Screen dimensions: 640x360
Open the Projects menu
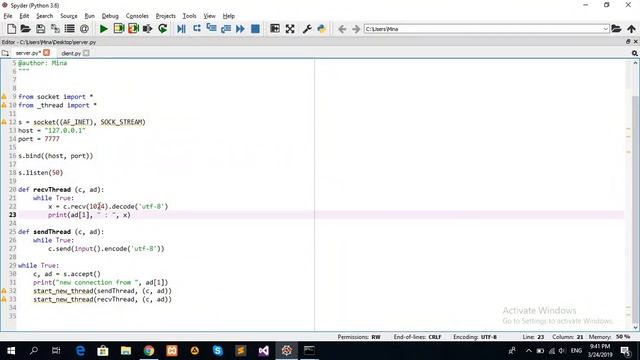166,16
